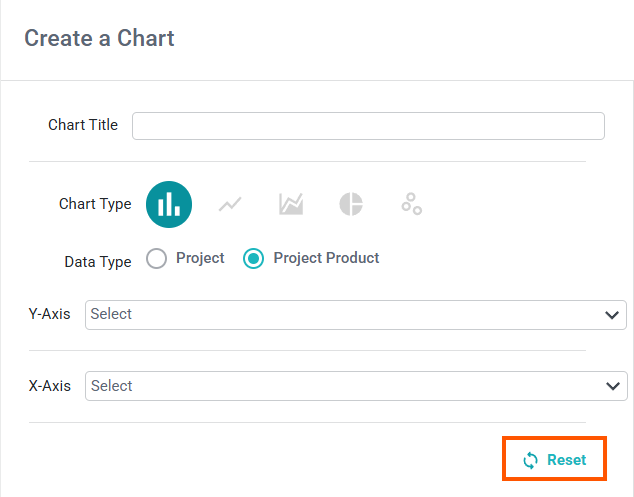Select the Project radio button
The height and width of the screenshot is (497, 634).
156,258
